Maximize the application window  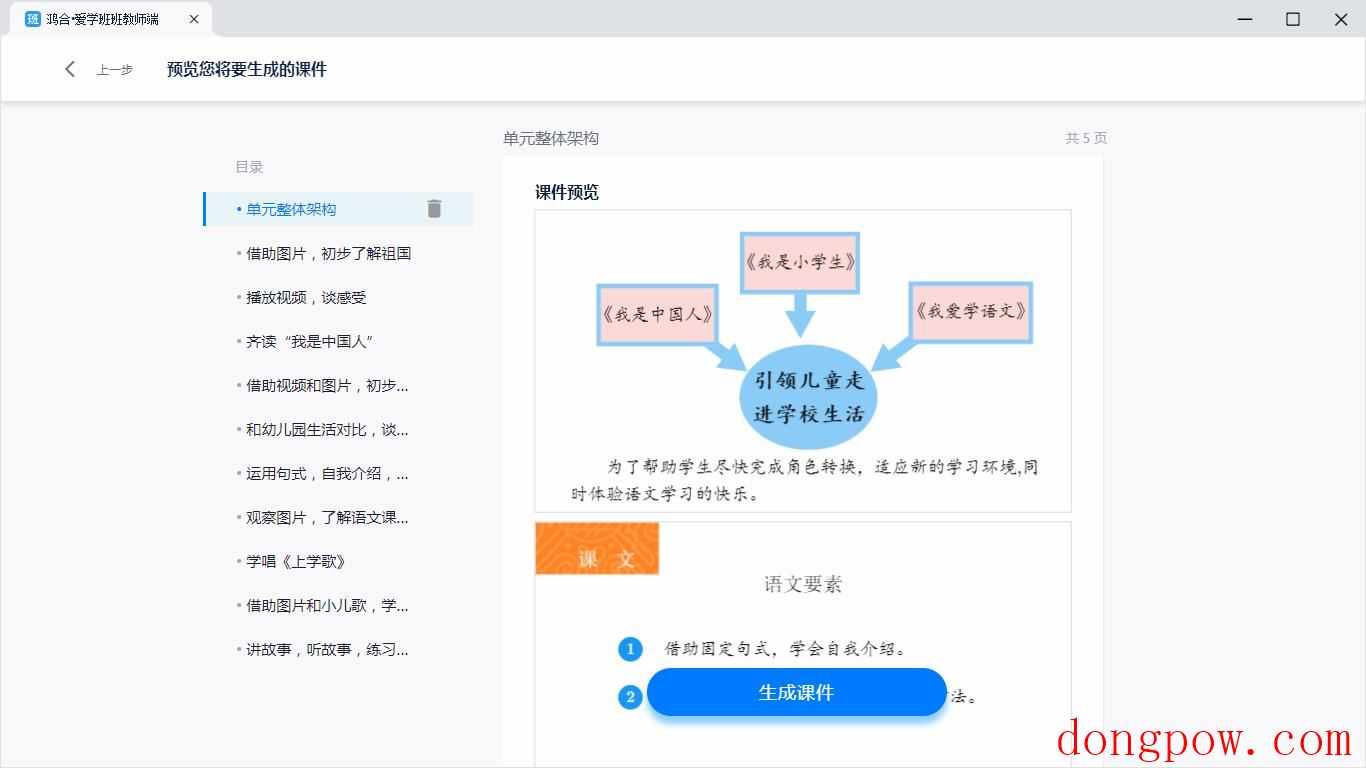[1293, 19]
